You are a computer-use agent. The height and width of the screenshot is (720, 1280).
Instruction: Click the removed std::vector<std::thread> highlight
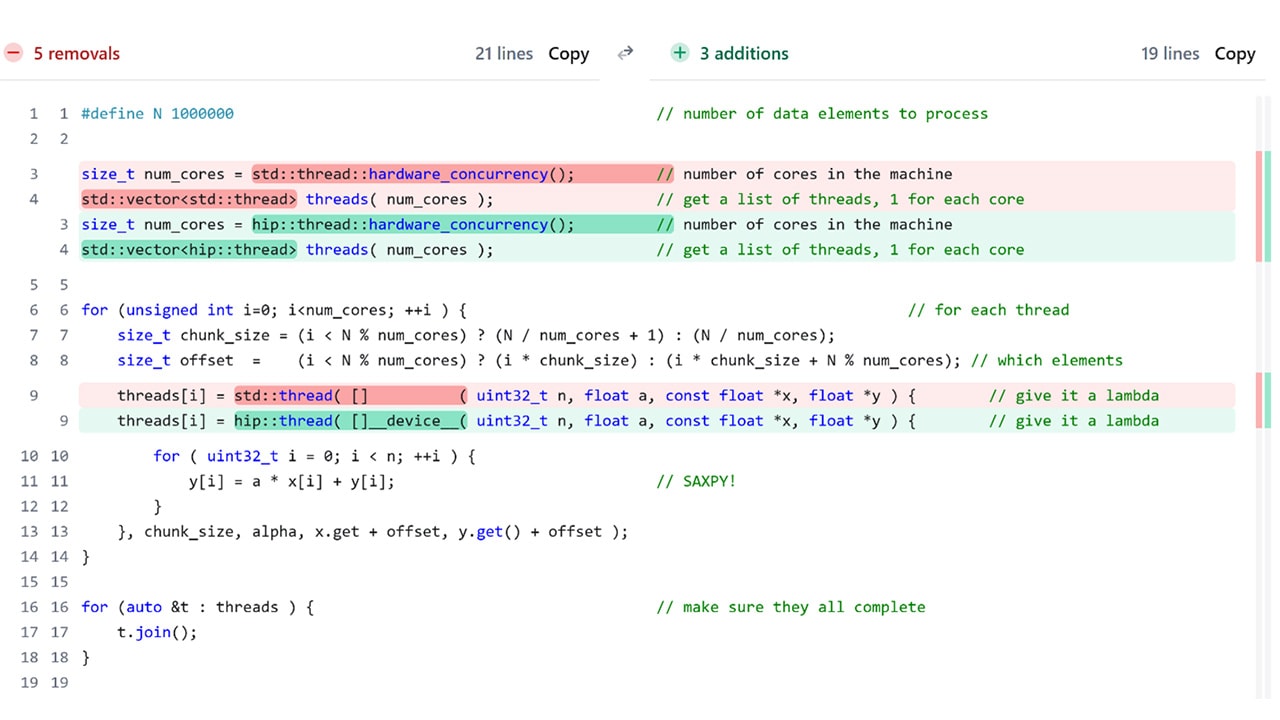[189, 199]
